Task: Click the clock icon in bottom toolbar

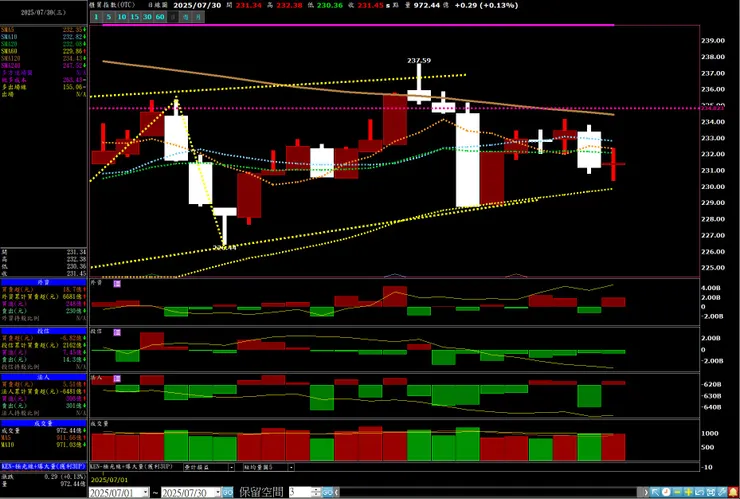Action: pyautogui.click(x=666, y=492)
